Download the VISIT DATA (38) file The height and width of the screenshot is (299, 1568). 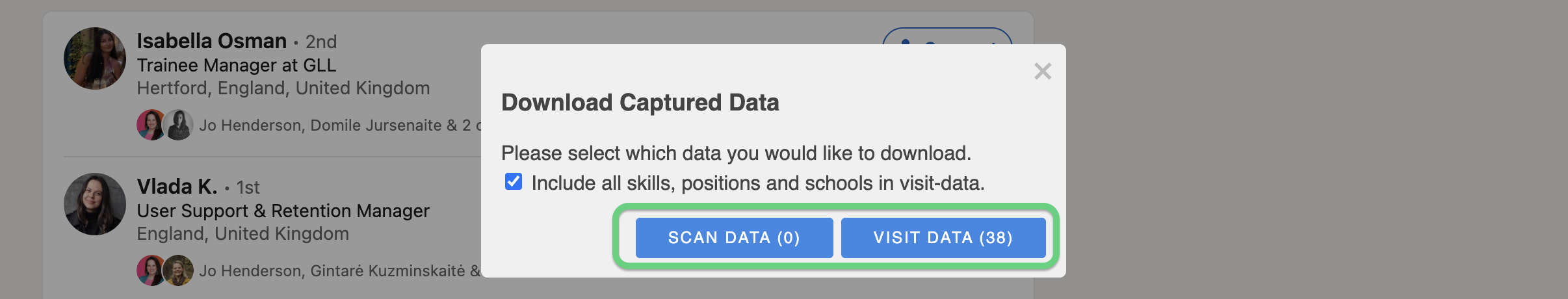tap(943, 238)
